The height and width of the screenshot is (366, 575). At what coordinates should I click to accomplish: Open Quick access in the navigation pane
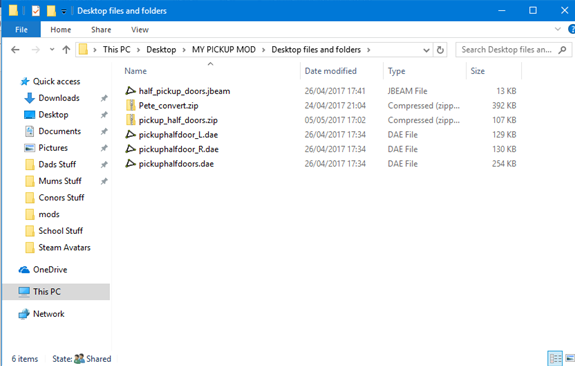coord(56,81)
